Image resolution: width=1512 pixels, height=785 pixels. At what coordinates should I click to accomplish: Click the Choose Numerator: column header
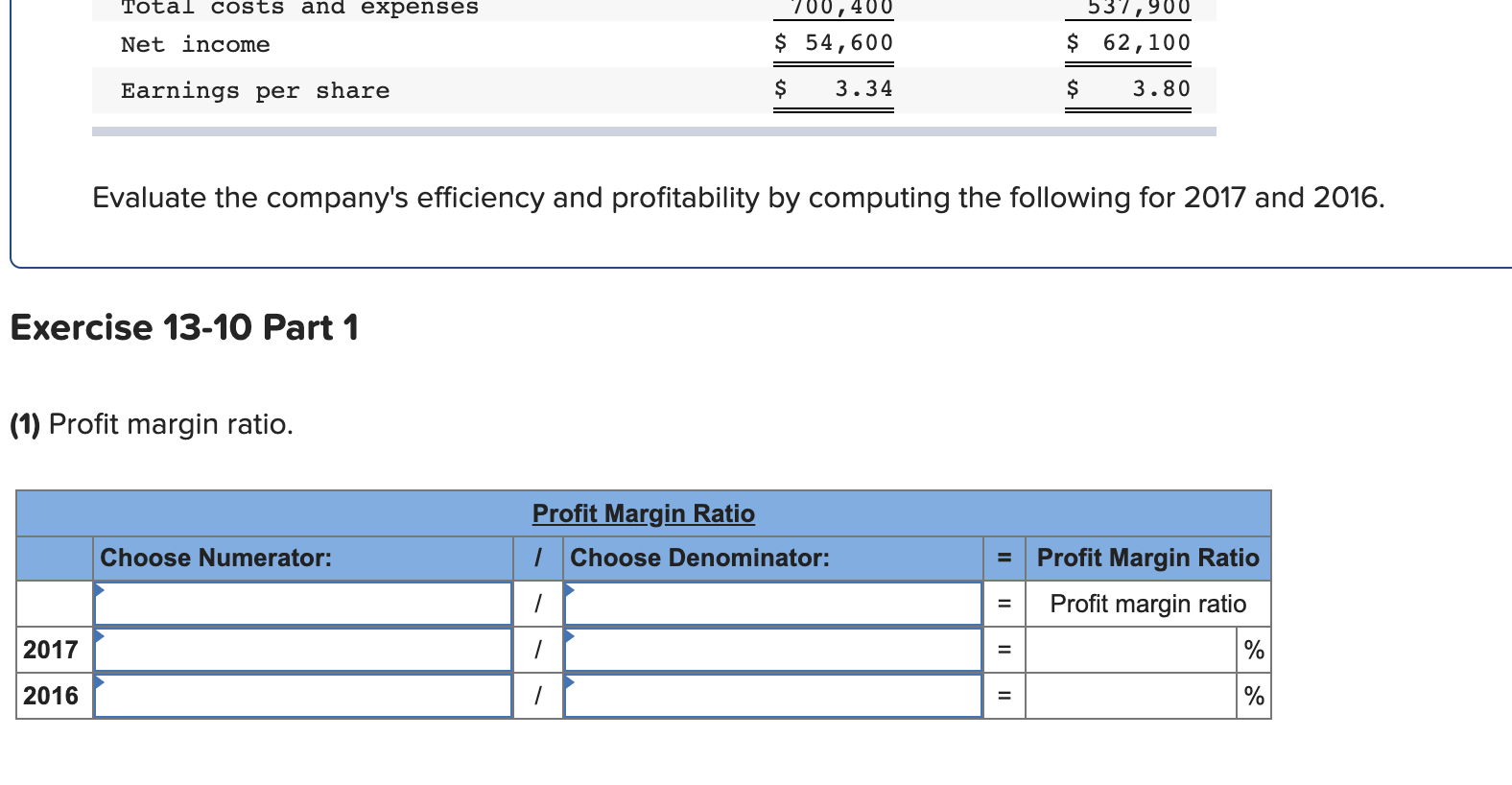[216, 558]
